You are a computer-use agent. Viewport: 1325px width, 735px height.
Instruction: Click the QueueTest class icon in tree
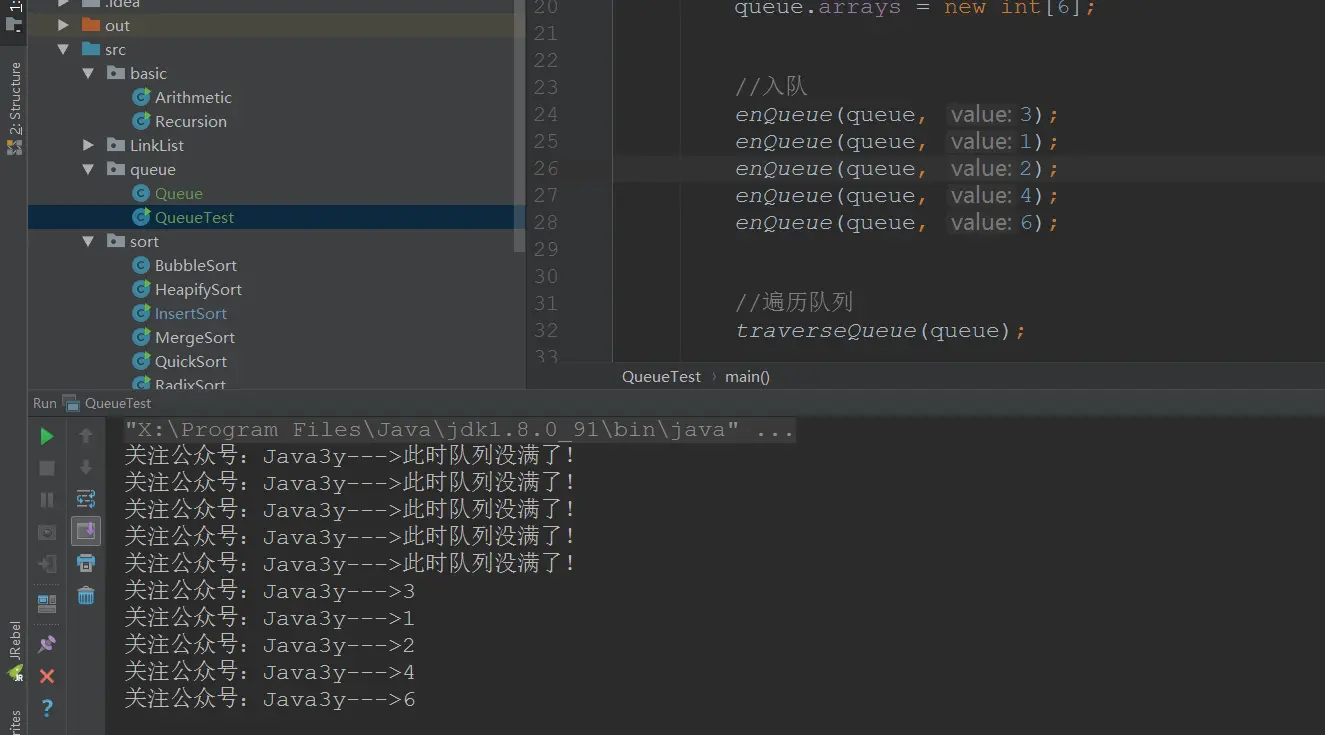pyautogui.click(x=141, y=217)
